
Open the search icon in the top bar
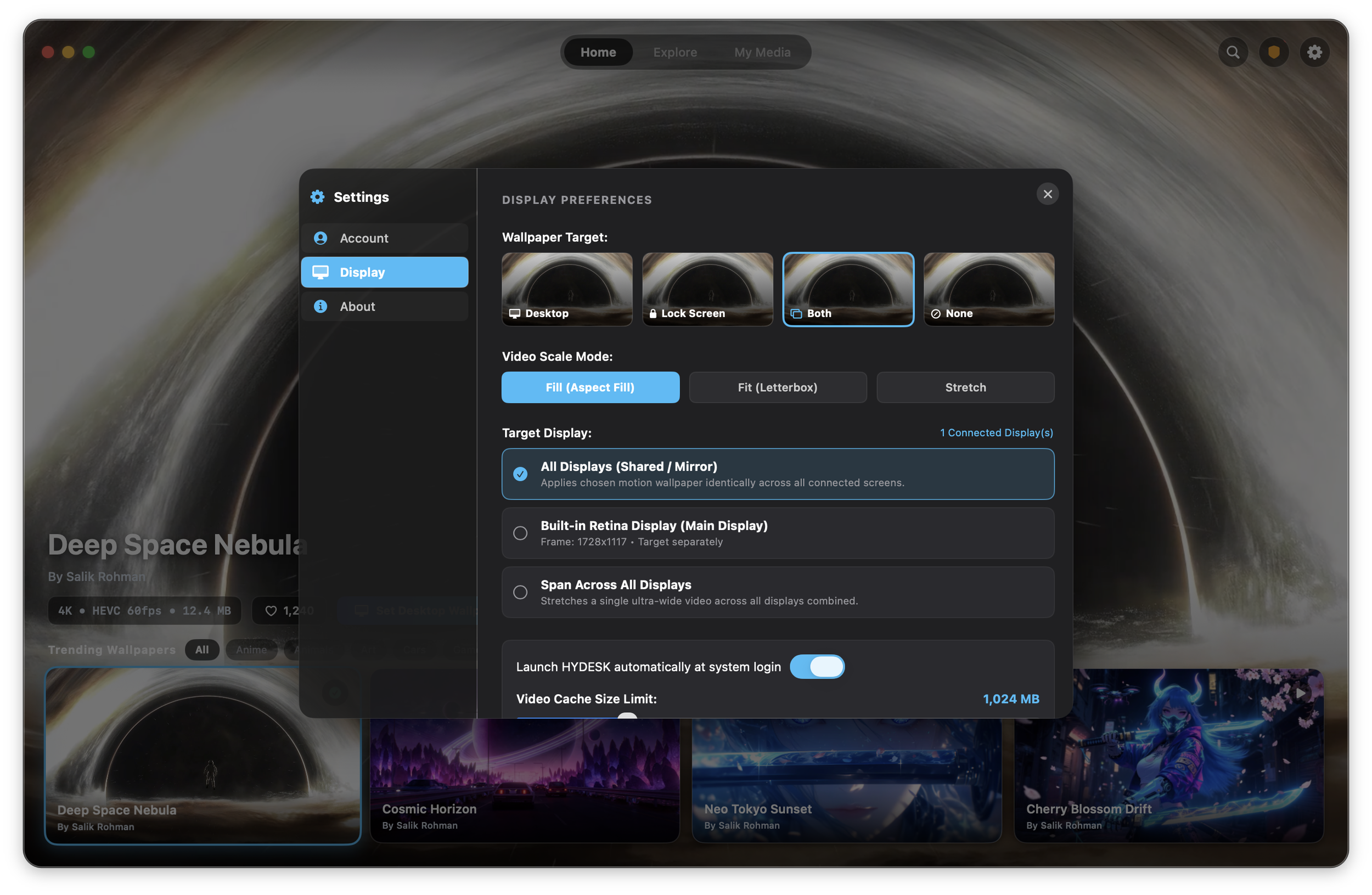point(1233,53)
